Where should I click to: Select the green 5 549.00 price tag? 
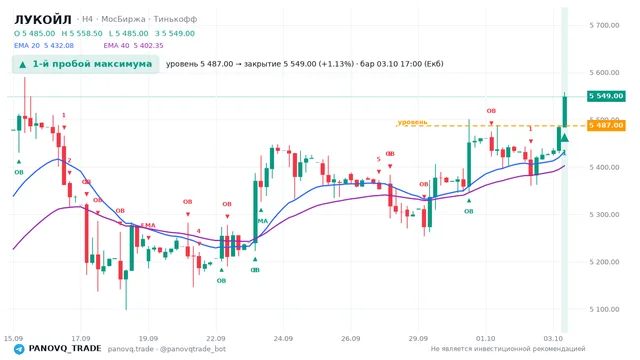606,96
